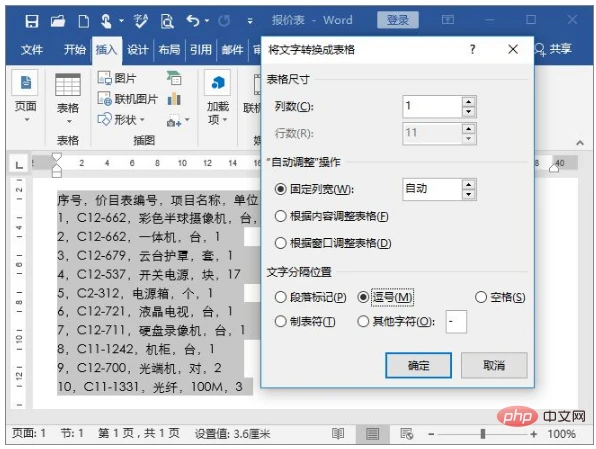
Task: Switch to Read Mode view icon in status bar
Action: pos(338,433)
